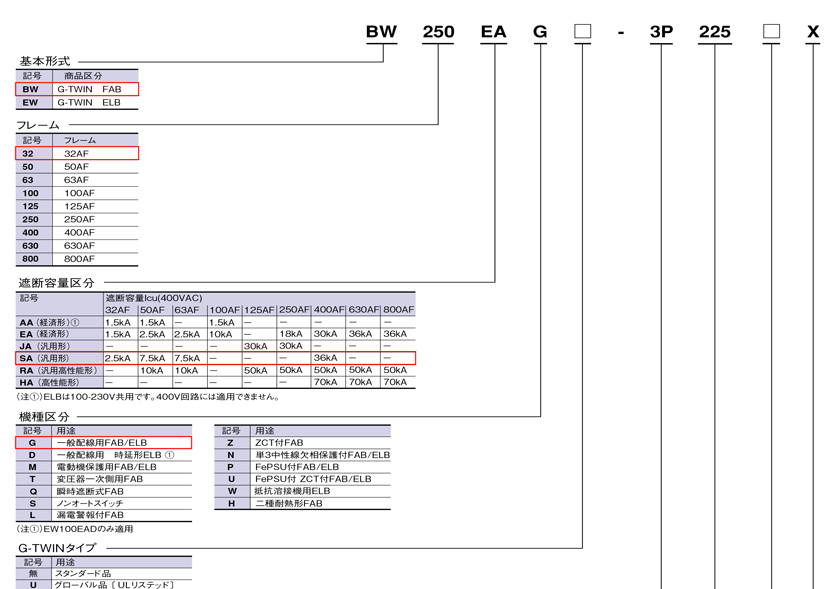Click the 'フレーム' section heading above the frame table
The width and height of the screenshot is (830, 589).
(x=38, y=125)
